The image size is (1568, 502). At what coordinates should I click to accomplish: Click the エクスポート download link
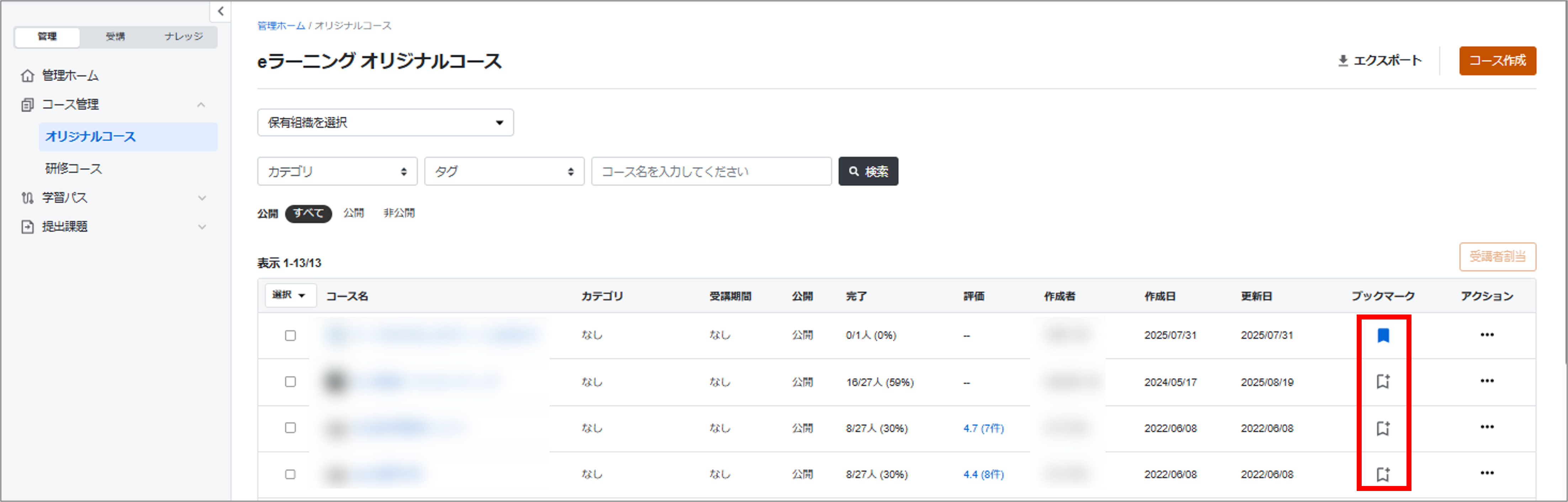click(1379, 61)
